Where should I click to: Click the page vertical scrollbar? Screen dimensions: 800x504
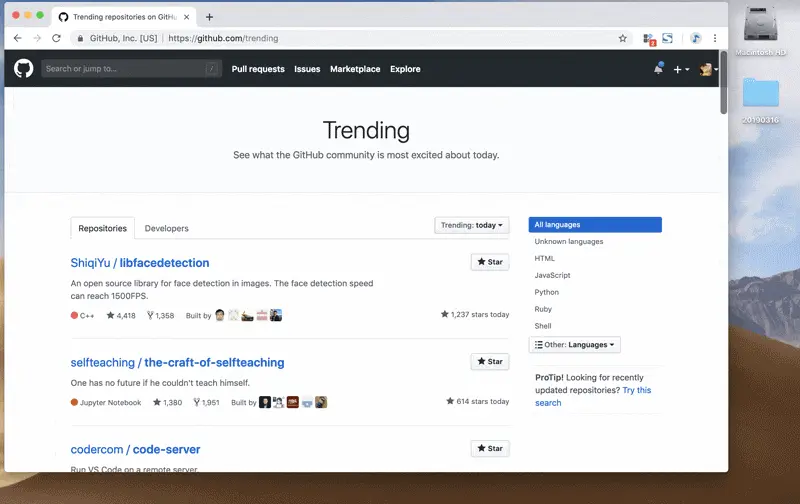pyautogui.click(x=723, y=83)
